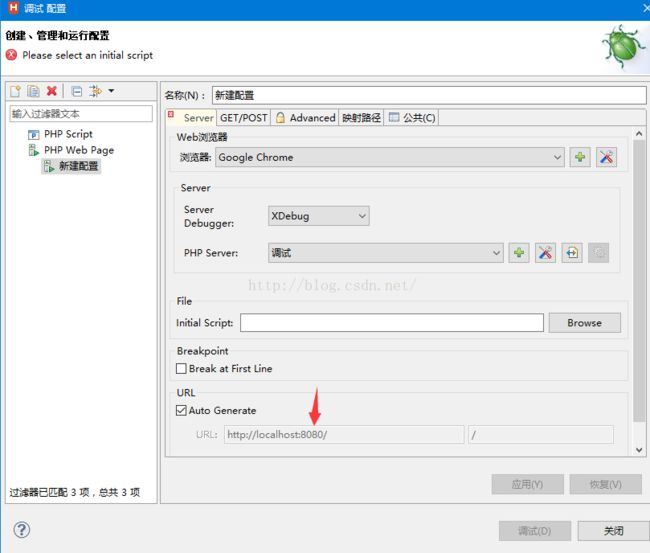Switch to the 映射路径 tab

pos(361,118)
